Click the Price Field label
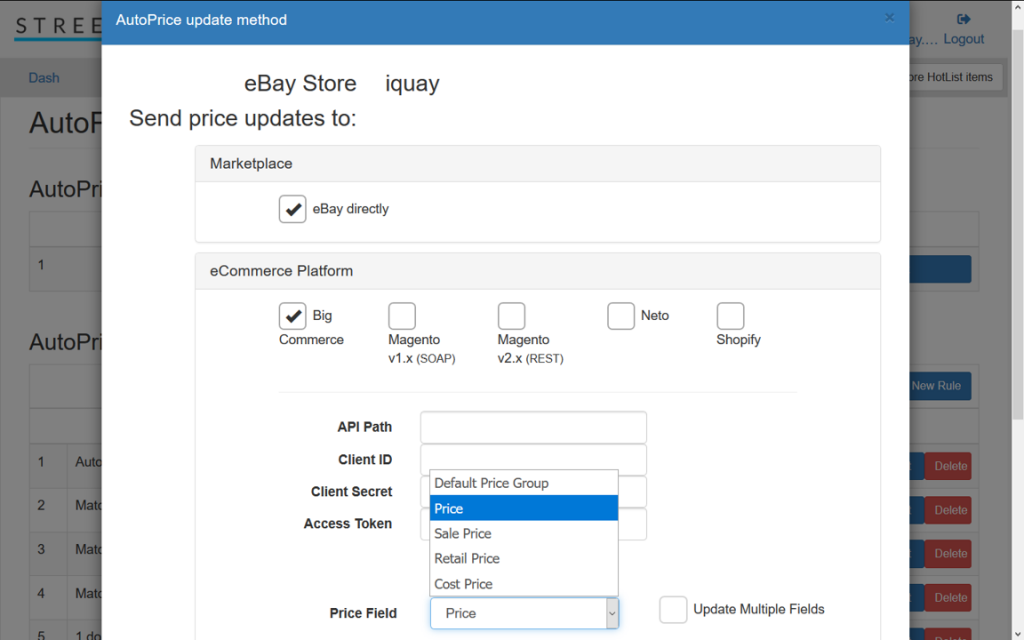 [x=363, y=613]
